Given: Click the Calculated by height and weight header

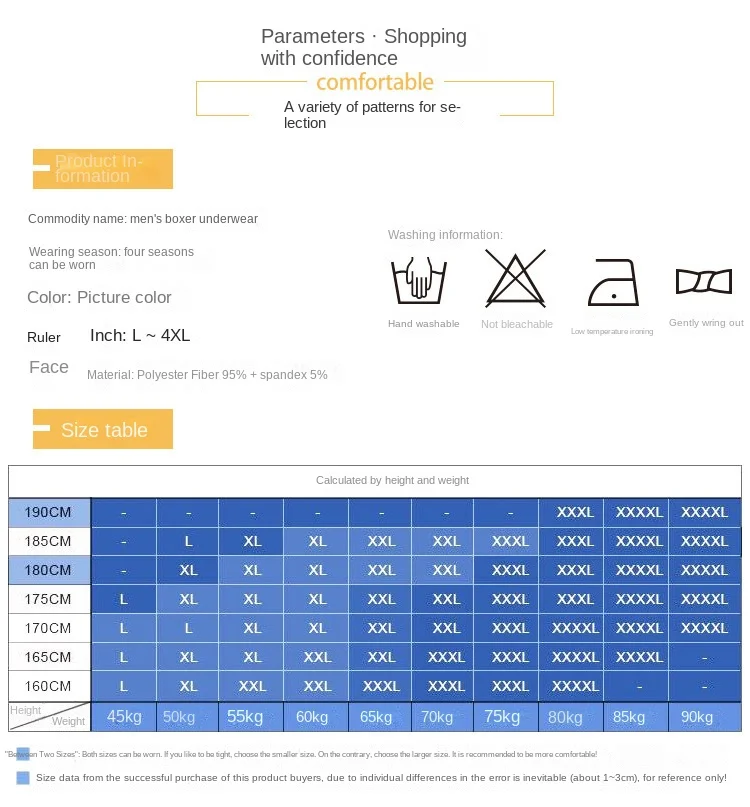Looking at the screenshot, I should [392, 480].
